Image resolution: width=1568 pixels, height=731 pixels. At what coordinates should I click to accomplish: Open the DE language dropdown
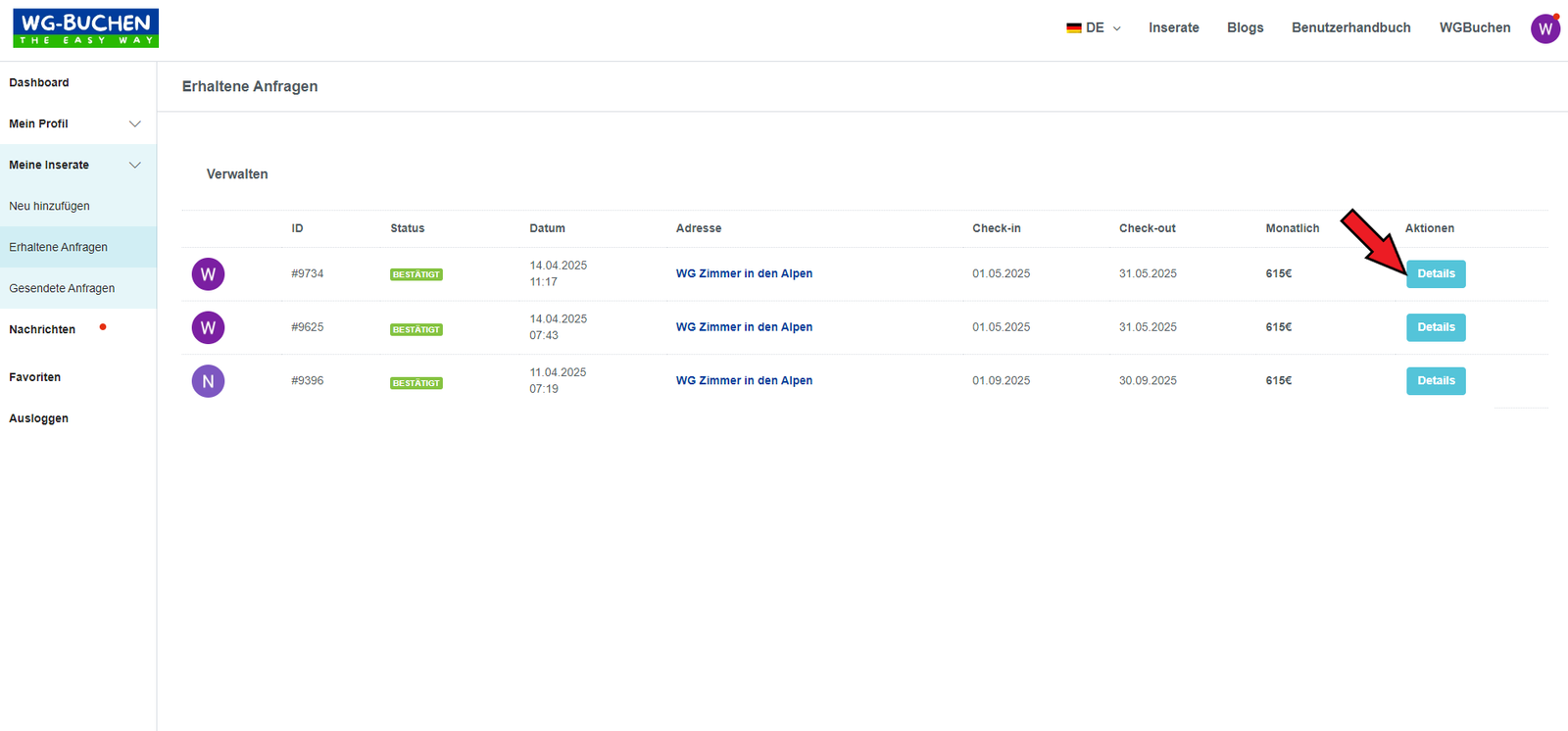click(x=1094, y=27)
